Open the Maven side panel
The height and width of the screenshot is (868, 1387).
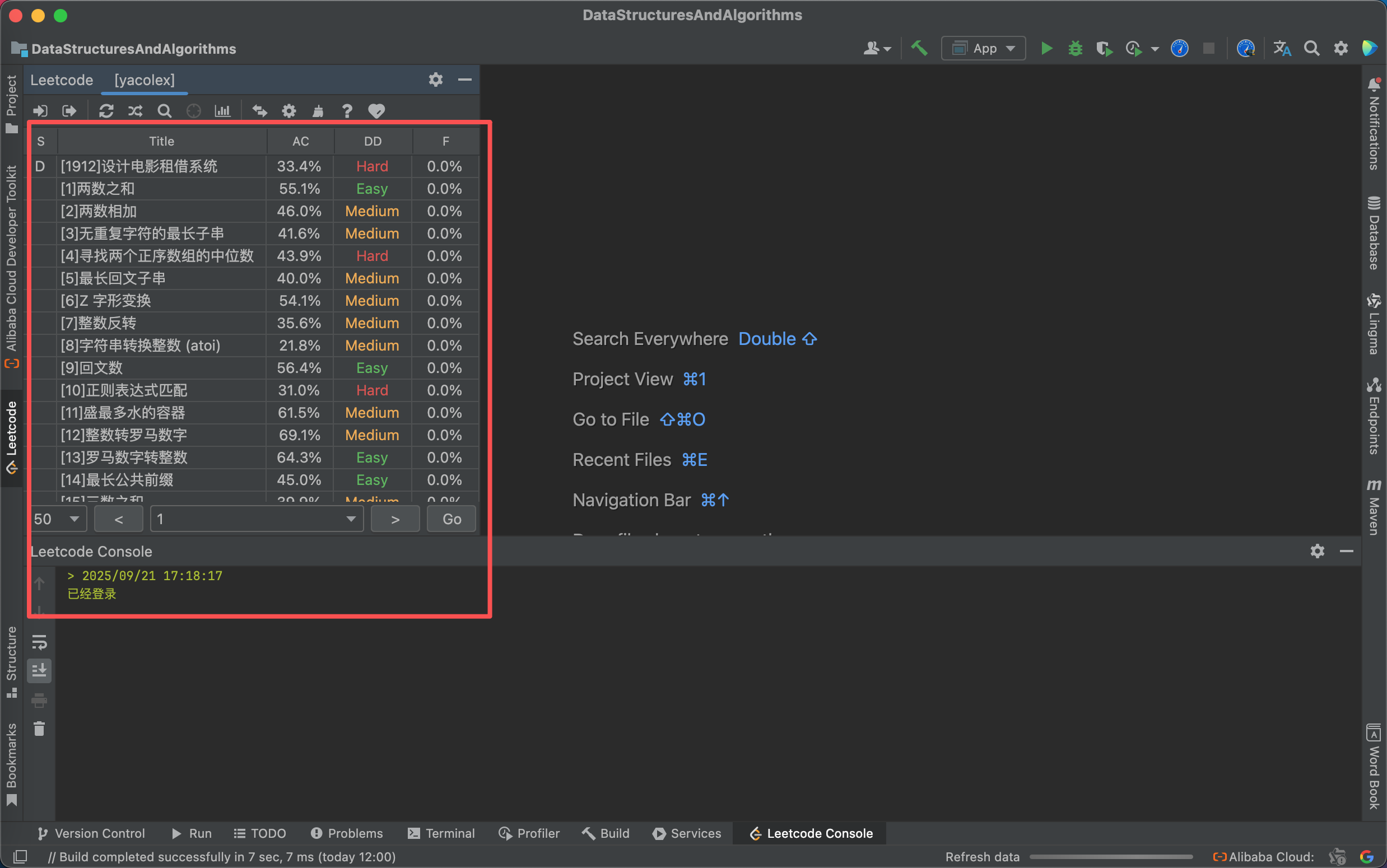(x=1374, y=506)
